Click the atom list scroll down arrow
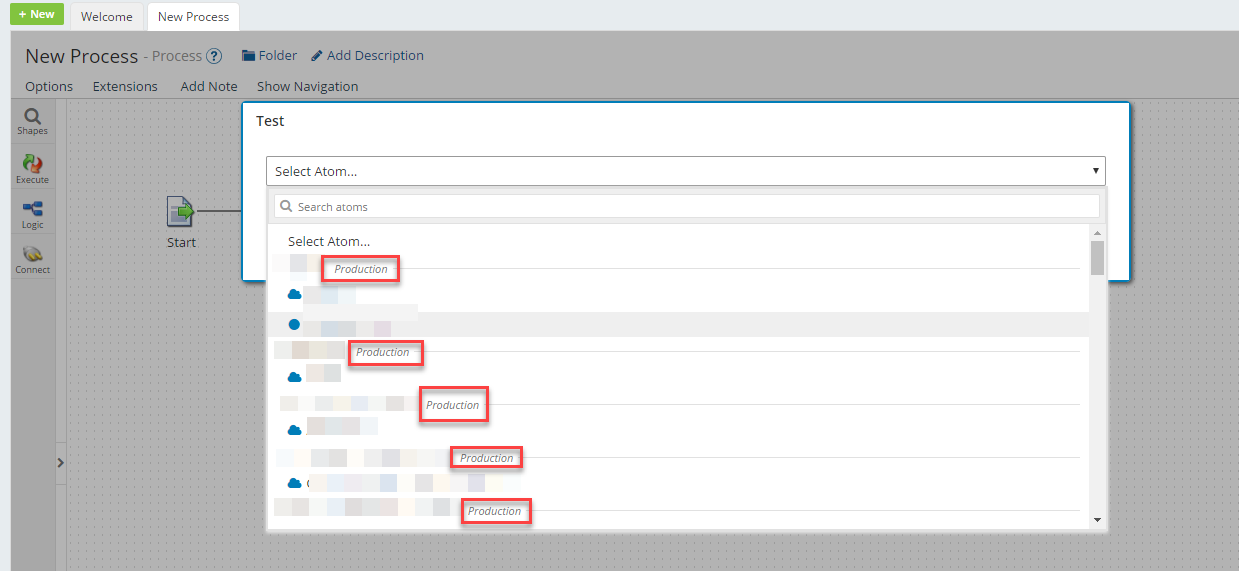Image resolution: width=1239 pixels, height=571 pixels. (1097, 519)
